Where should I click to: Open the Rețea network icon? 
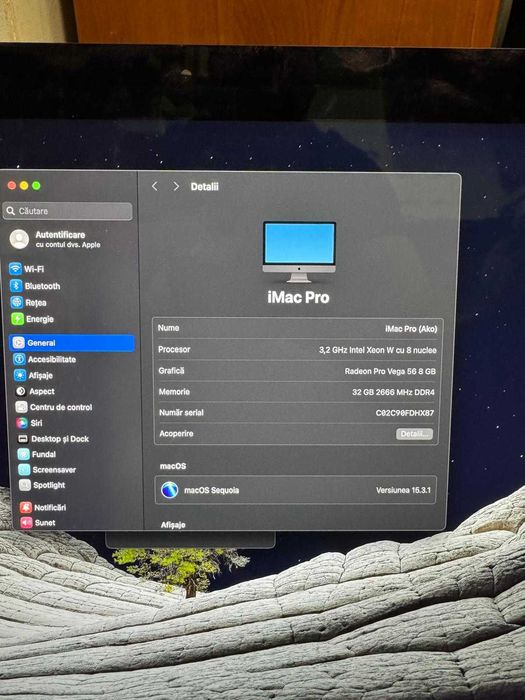[17, 302]
